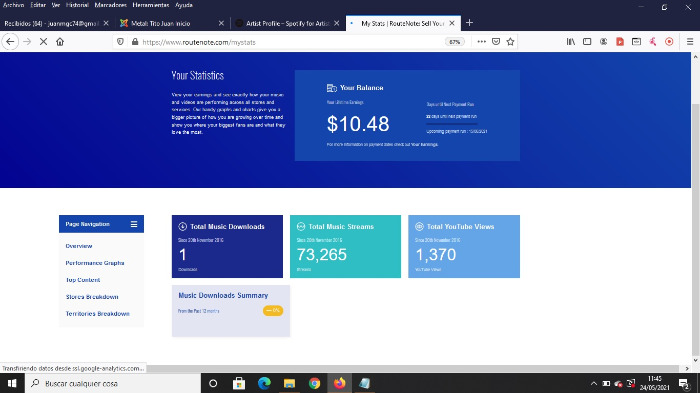700x393 pixels.
Task: Show hidden system tray icons
Action: point(593,383)
